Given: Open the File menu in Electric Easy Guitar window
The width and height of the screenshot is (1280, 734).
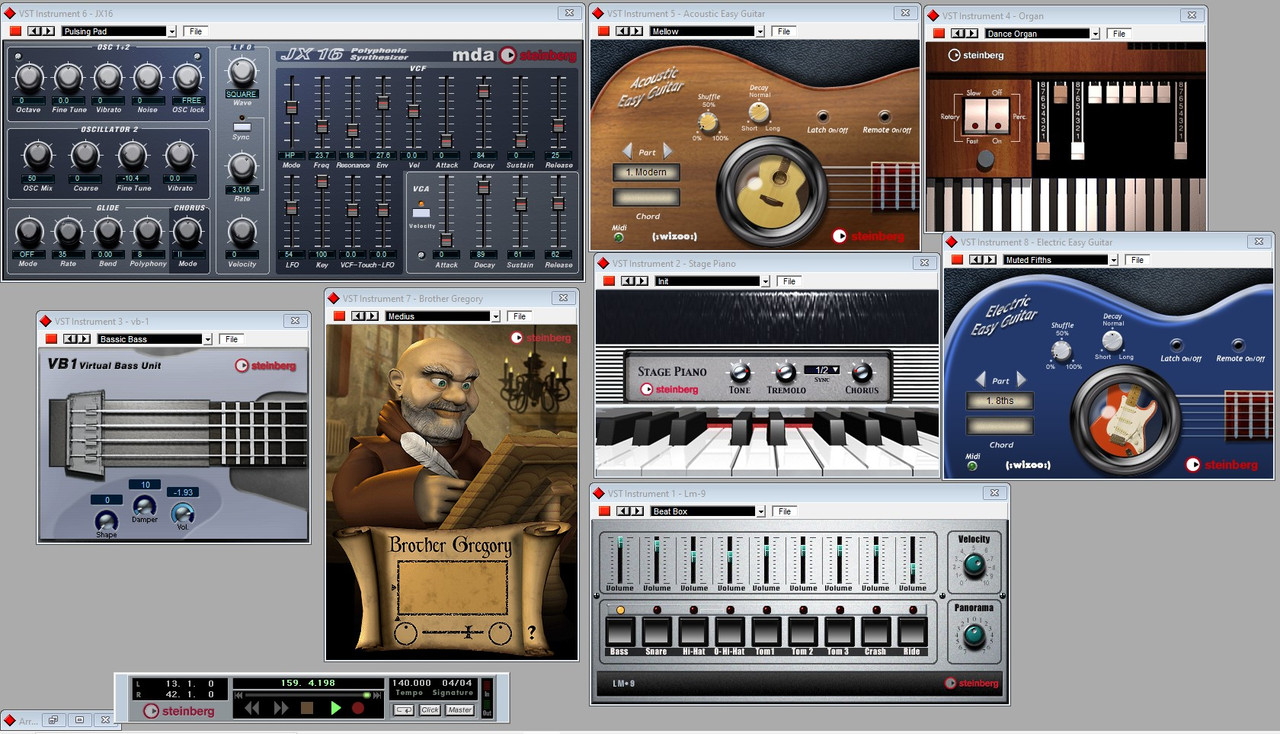Looking at the screenshot, I should point(1137,259).
